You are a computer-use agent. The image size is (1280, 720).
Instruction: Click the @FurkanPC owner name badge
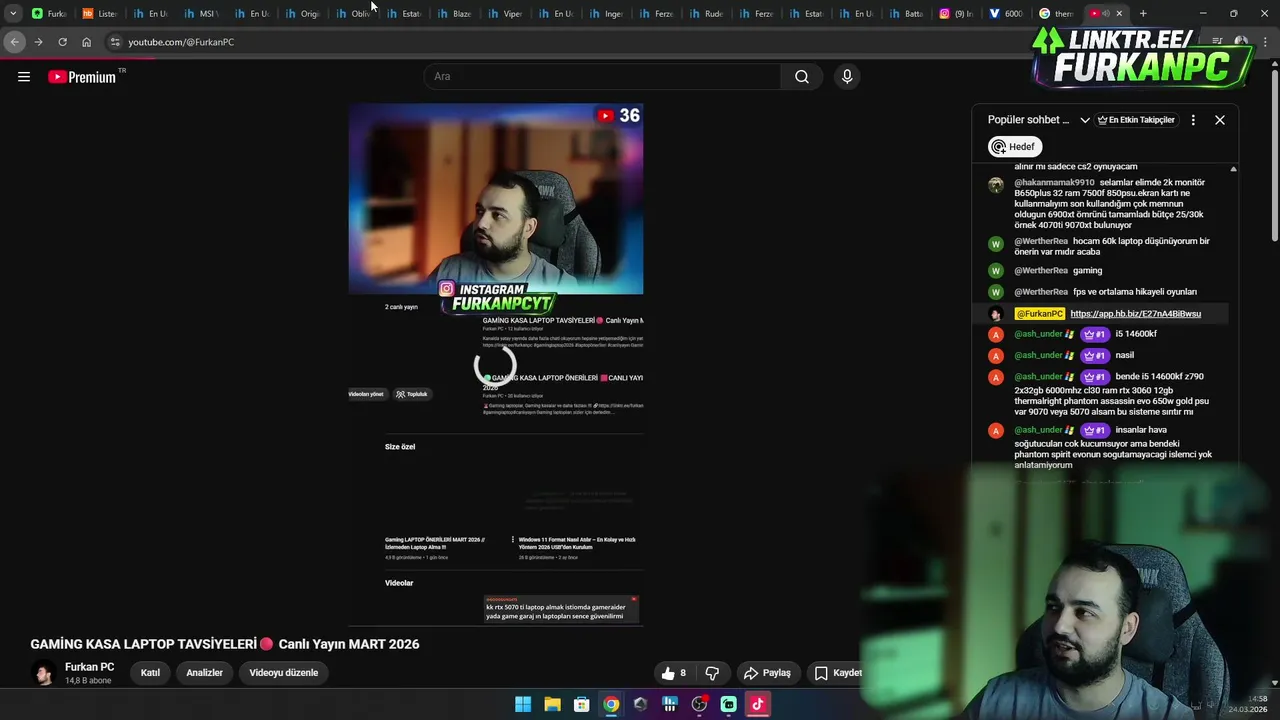(1039, 314)
